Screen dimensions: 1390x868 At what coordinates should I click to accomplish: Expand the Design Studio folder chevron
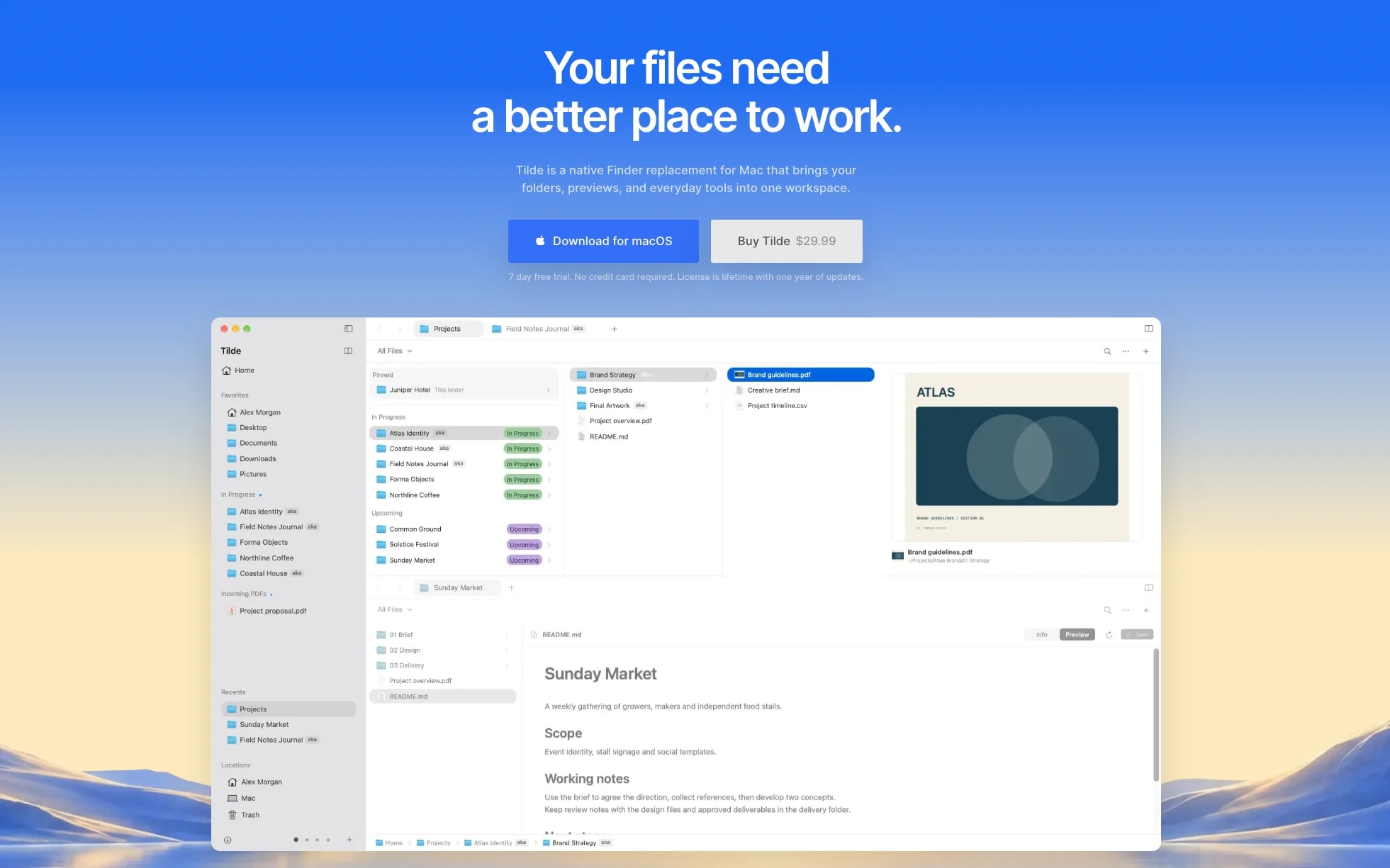click(x=706, y=390)
